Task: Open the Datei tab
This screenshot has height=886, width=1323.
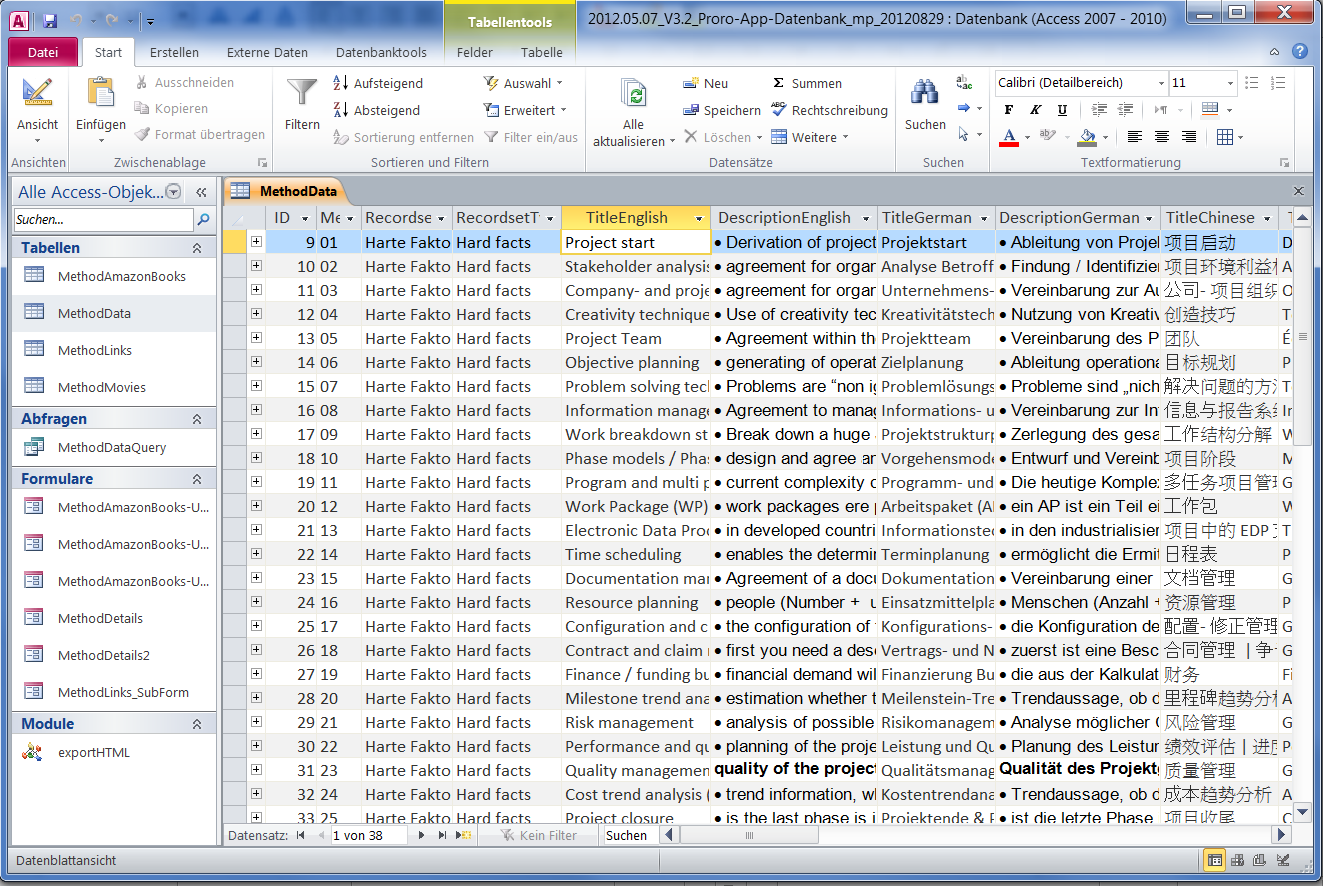Action: click(x=42, y=52)
